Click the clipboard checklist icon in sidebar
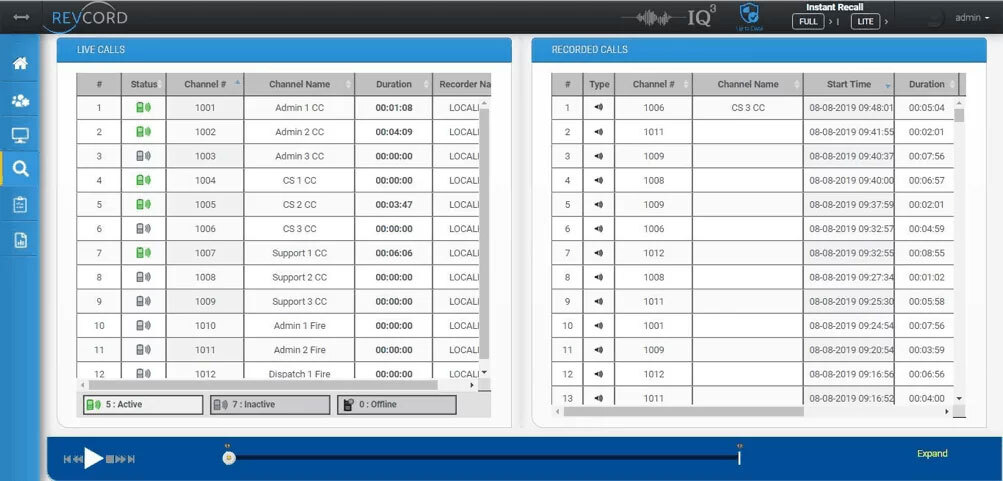This screenshot has width=1003, height=481. (20, 204)
